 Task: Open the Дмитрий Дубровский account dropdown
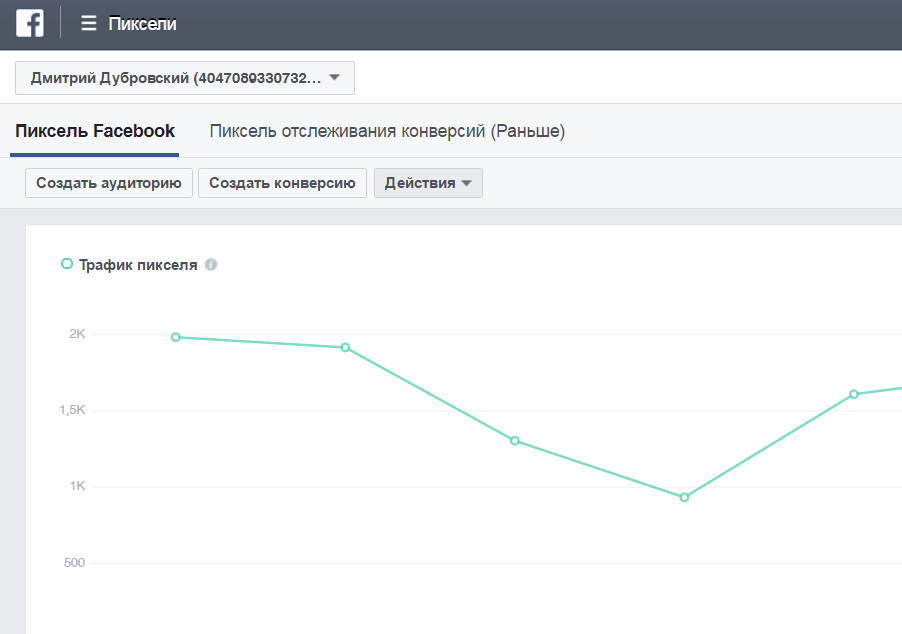185,78
